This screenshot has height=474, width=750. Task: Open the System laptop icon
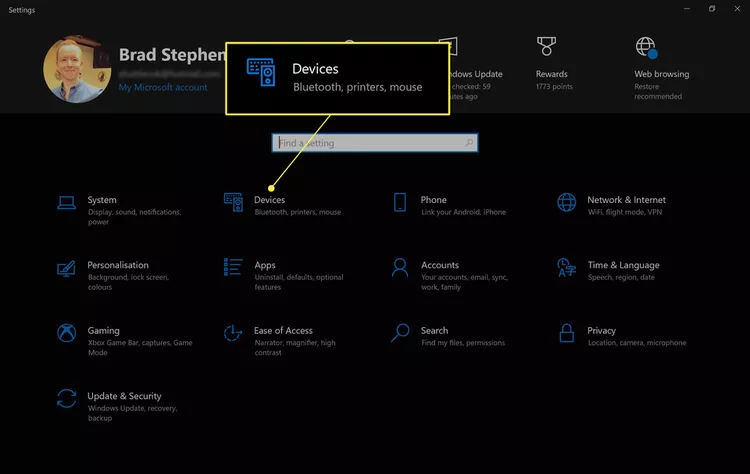[x=66, y=202]
